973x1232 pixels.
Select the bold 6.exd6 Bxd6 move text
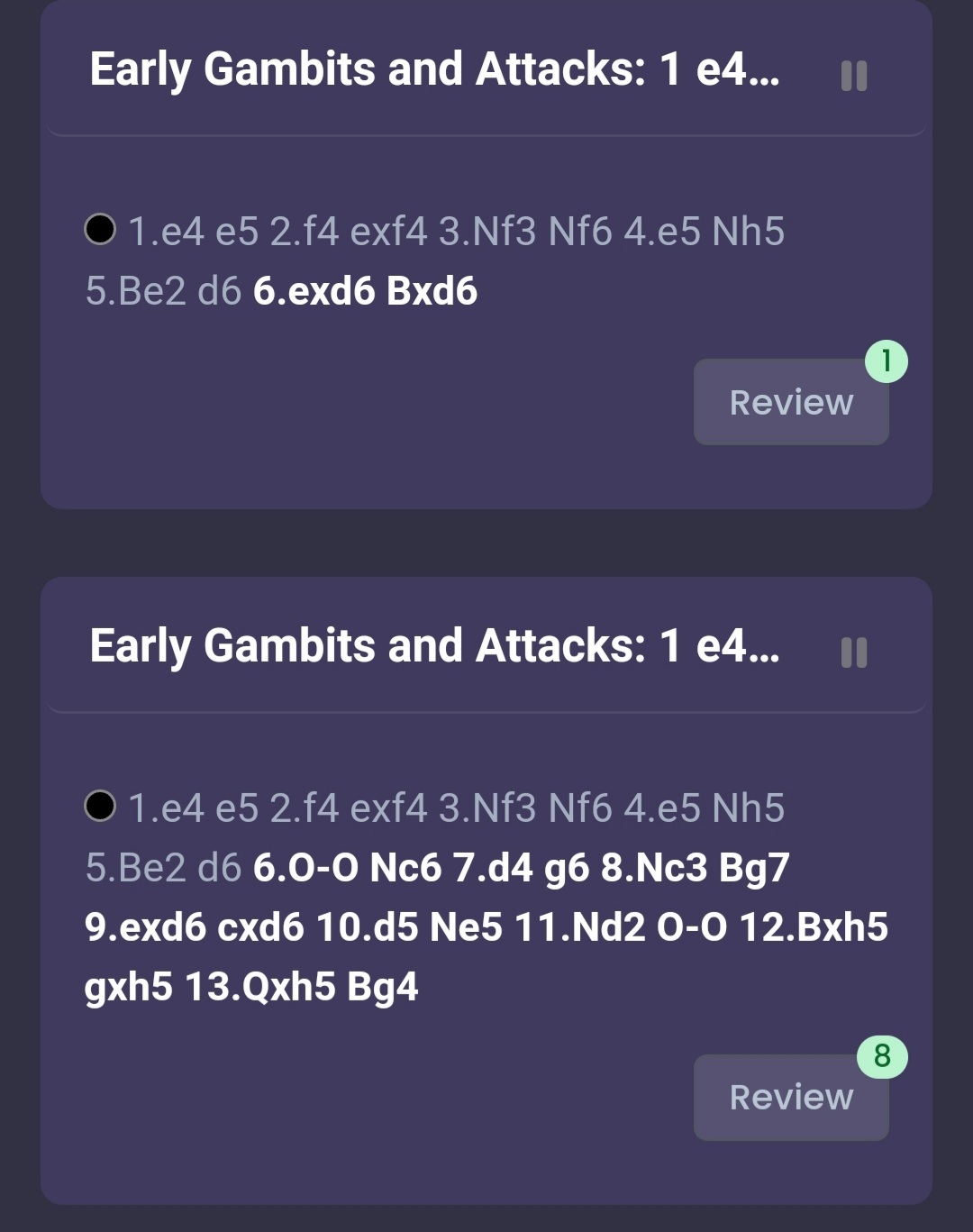point(365,291)
